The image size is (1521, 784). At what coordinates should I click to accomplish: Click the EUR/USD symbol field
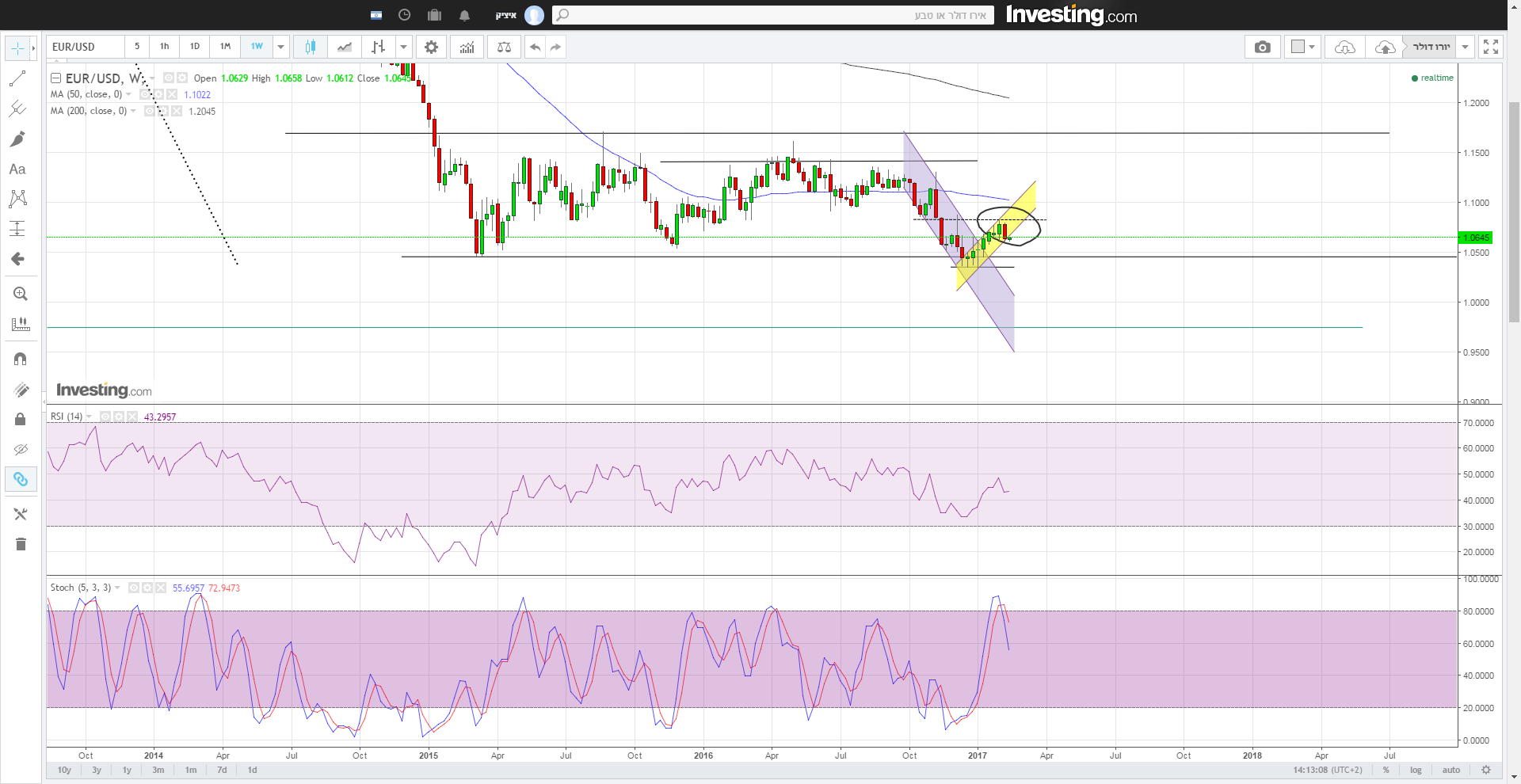pos(85,47)
